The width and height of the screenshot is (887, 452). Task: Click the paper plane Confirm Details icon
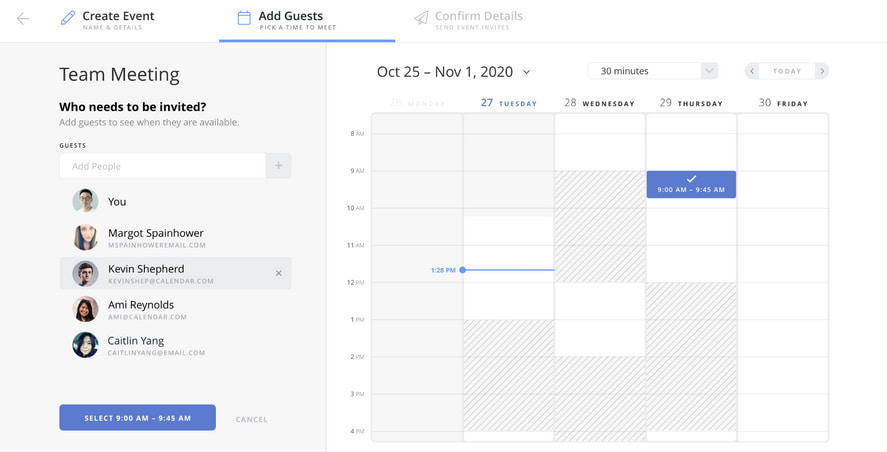(x=421, y=18)
